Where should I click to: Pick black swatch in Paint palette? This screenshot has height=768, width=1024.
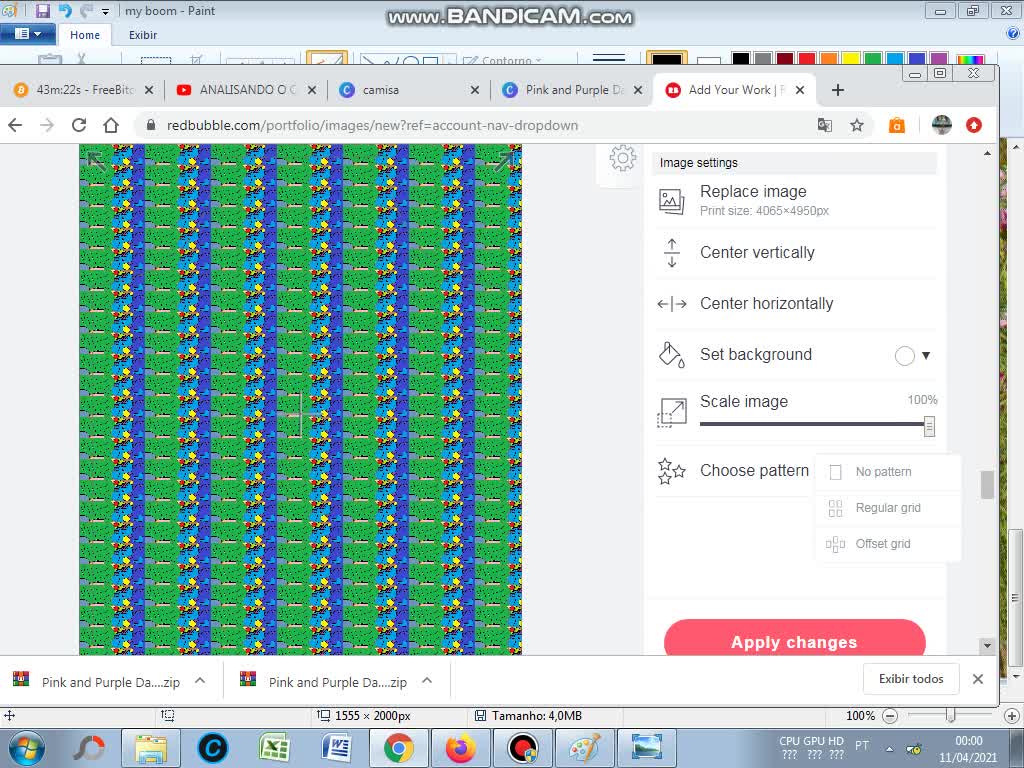click(740, 59)
